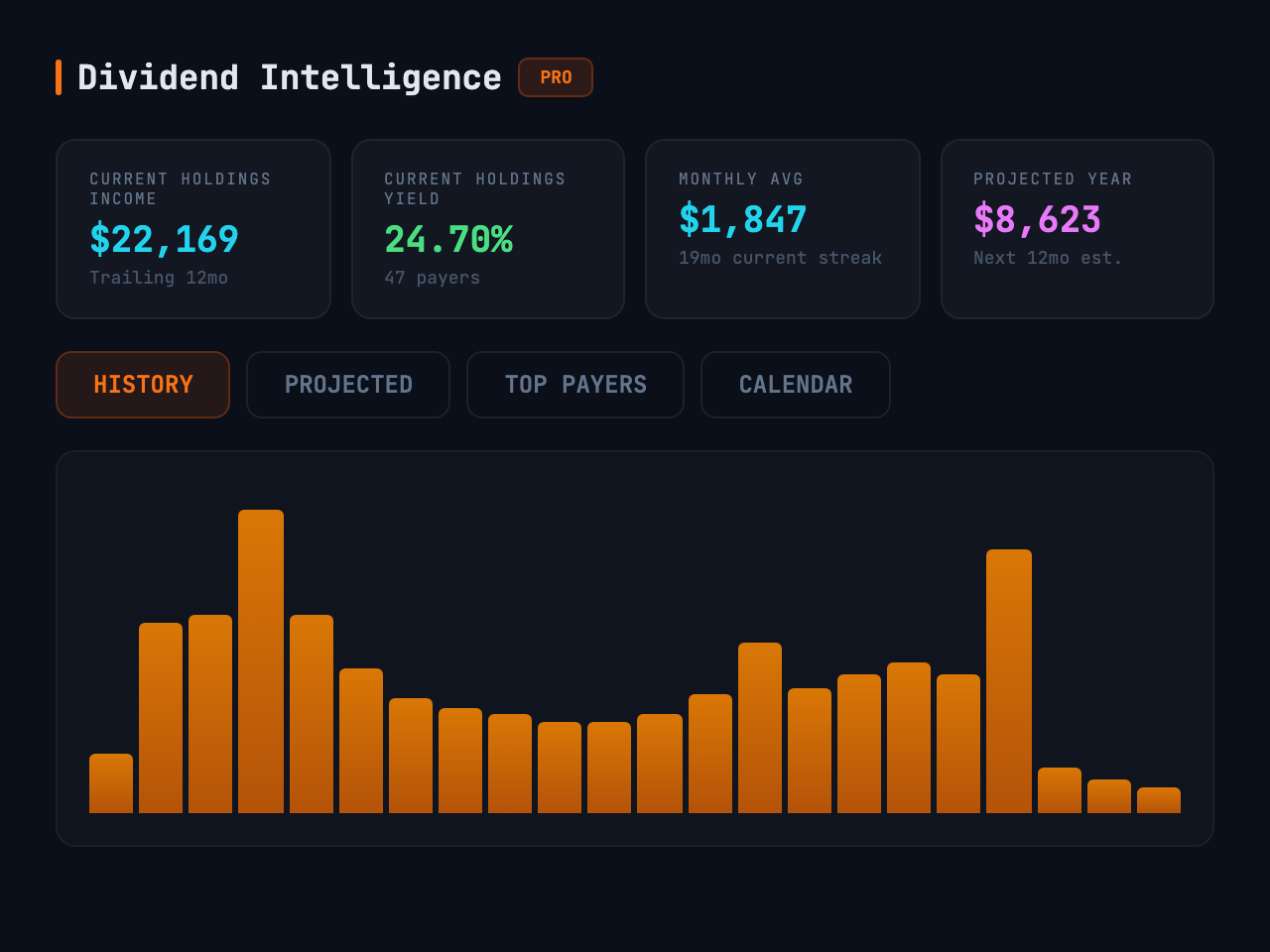Click the 24.70% yield value
This screenshot has height=952, width=1270.
point(448,238)
